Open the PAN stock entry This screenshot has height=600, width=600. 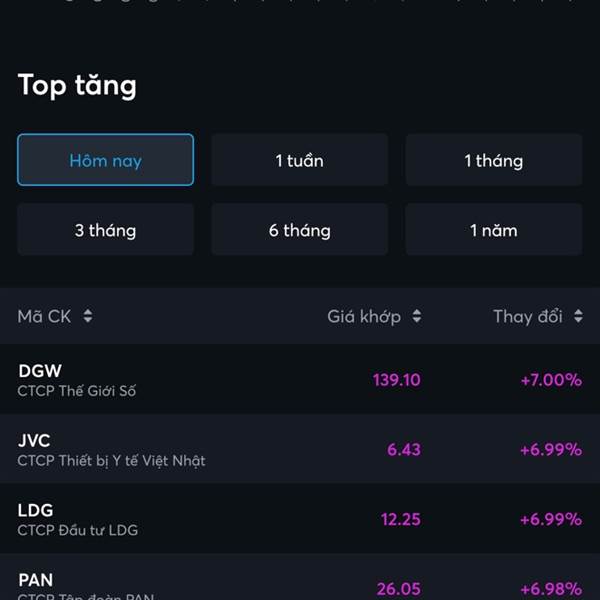[300, 577]
